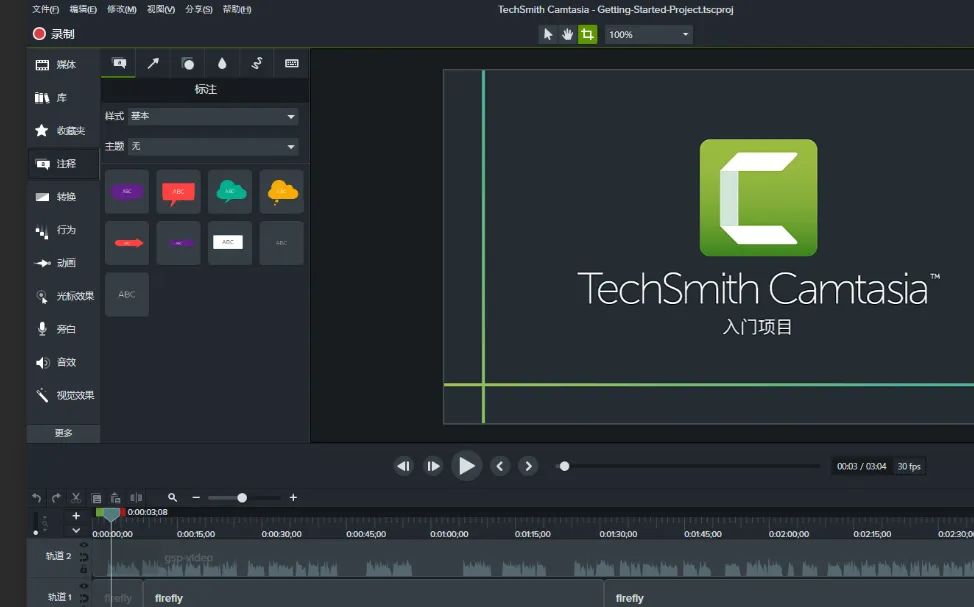Screen dimensions: 974x607
Task: Open the 样式 style dropdown
Action: [213, 116]
